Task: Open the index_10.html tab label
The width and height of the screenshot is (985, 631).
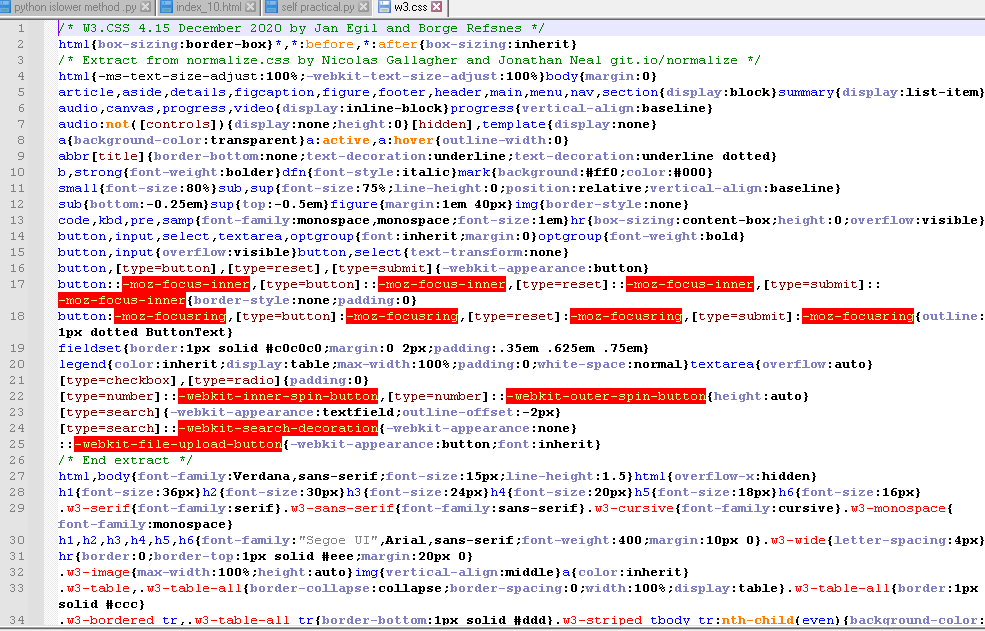Action: click(206, 7)
